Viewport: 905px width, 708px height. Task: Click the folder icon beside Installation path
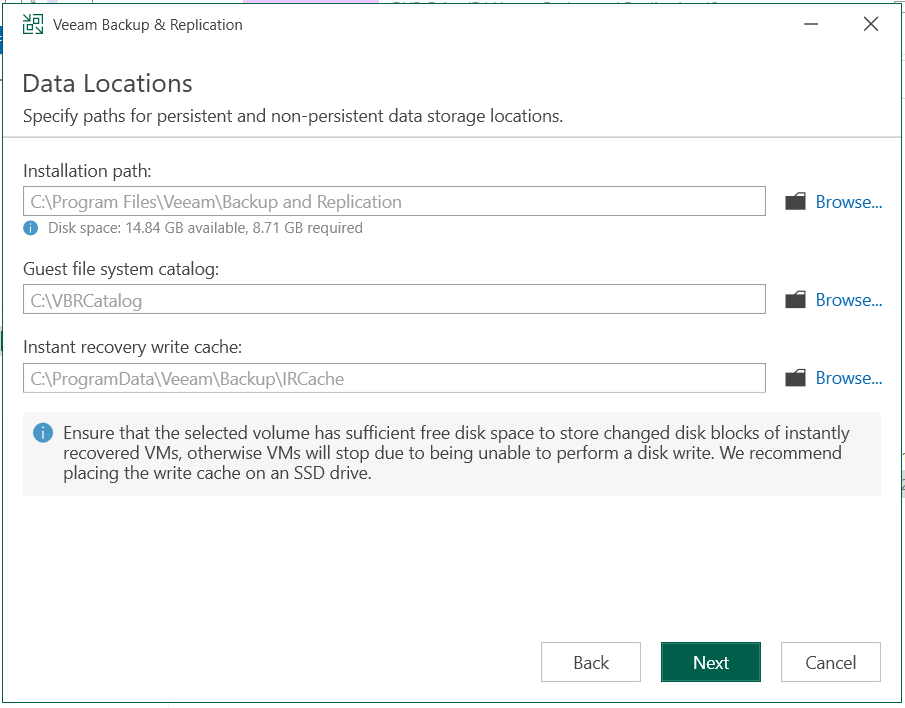pos(795,202)
